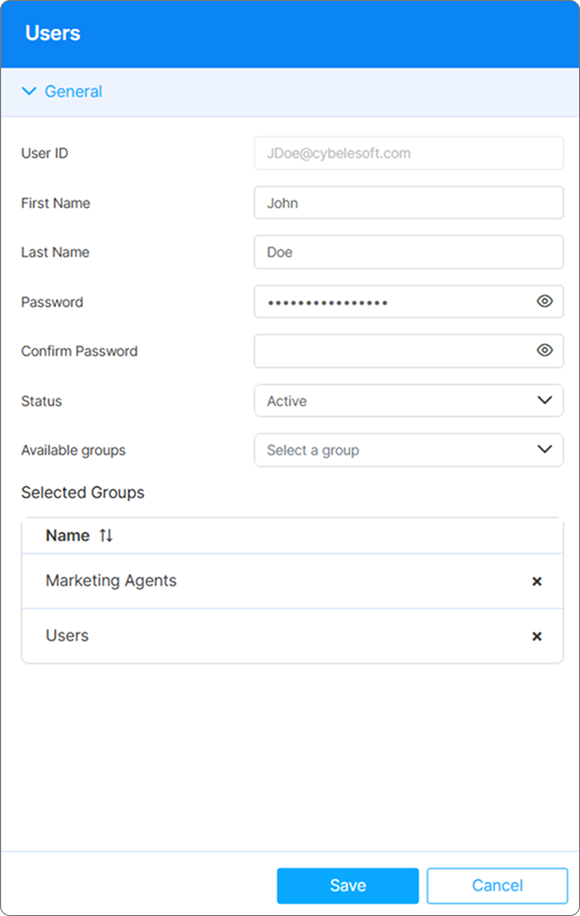Show password with Password field eye icon
Viewport: 580px width, 916px height.
[544, 301]
